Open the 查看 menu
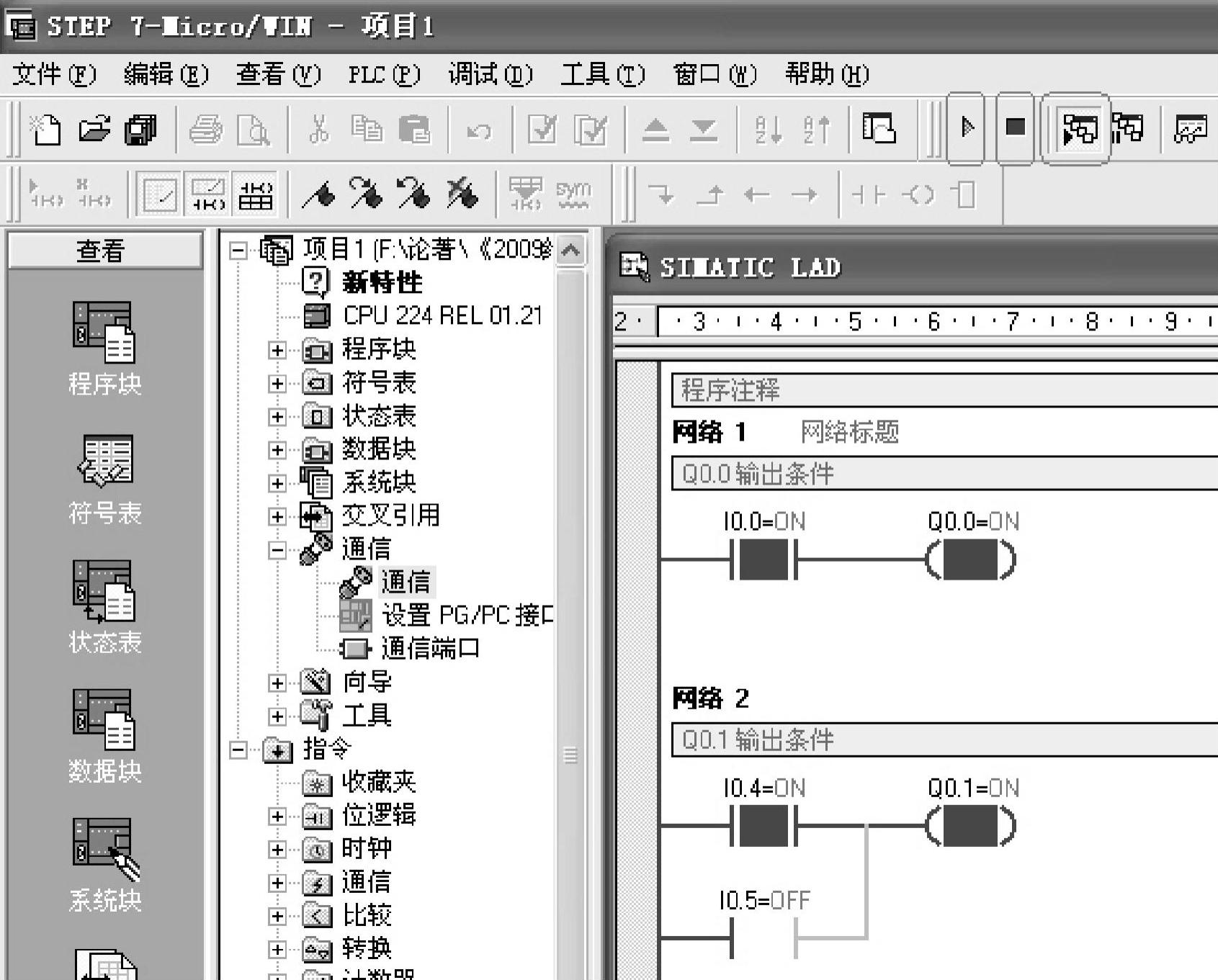This screenshot has width=1218, height=980. [x=279, y=75]
